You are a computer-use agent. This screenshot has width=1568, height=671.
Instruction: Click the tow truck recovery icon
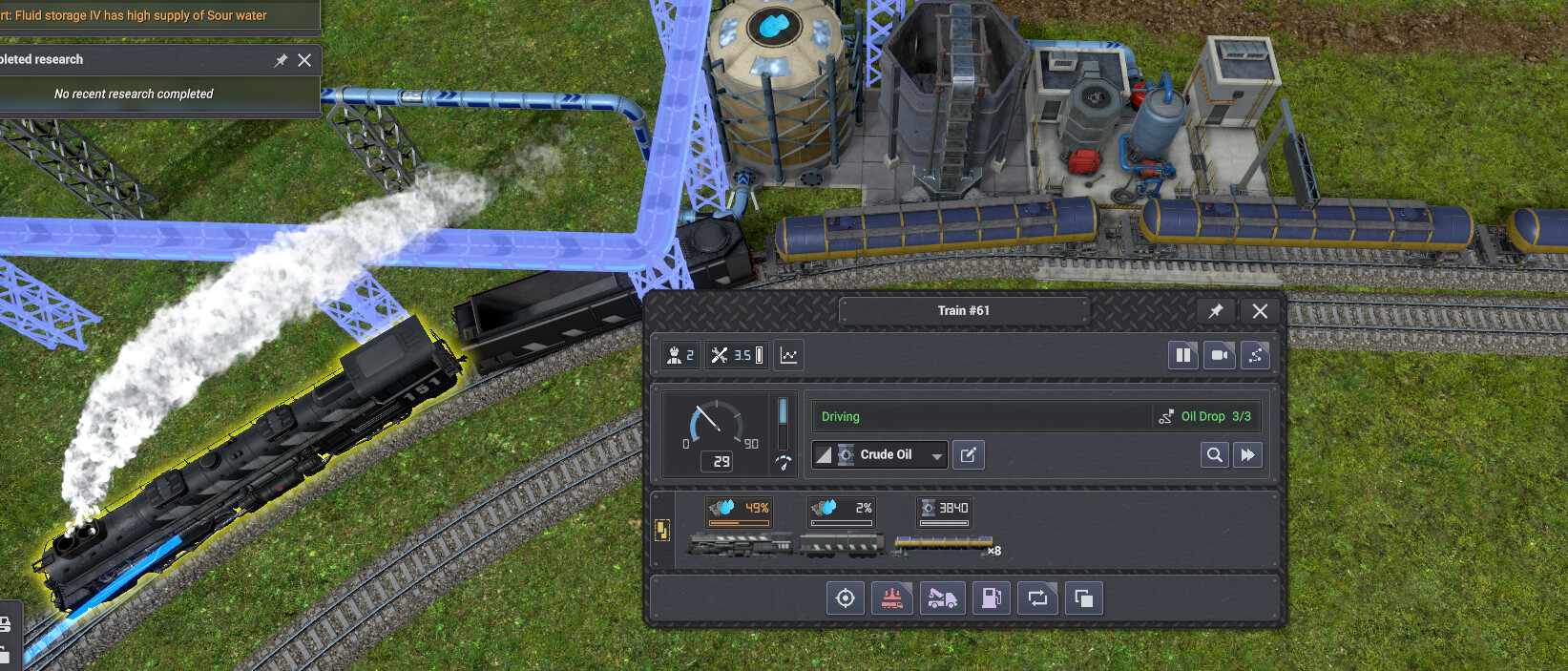pos(942,598)
